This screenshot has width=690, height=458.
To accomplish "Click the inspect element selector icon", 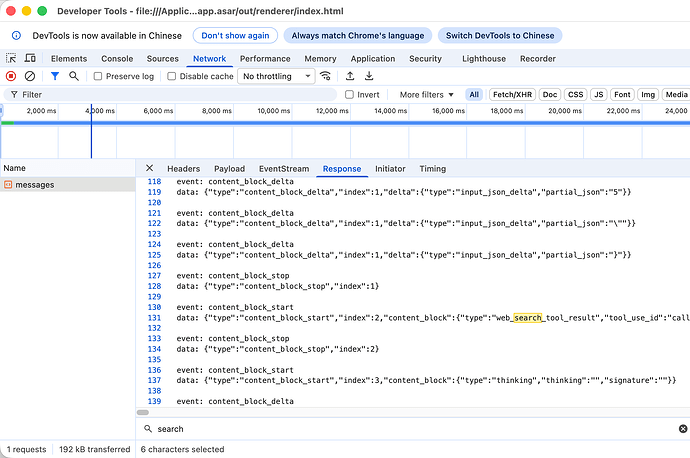I will (x=11, y=58).
